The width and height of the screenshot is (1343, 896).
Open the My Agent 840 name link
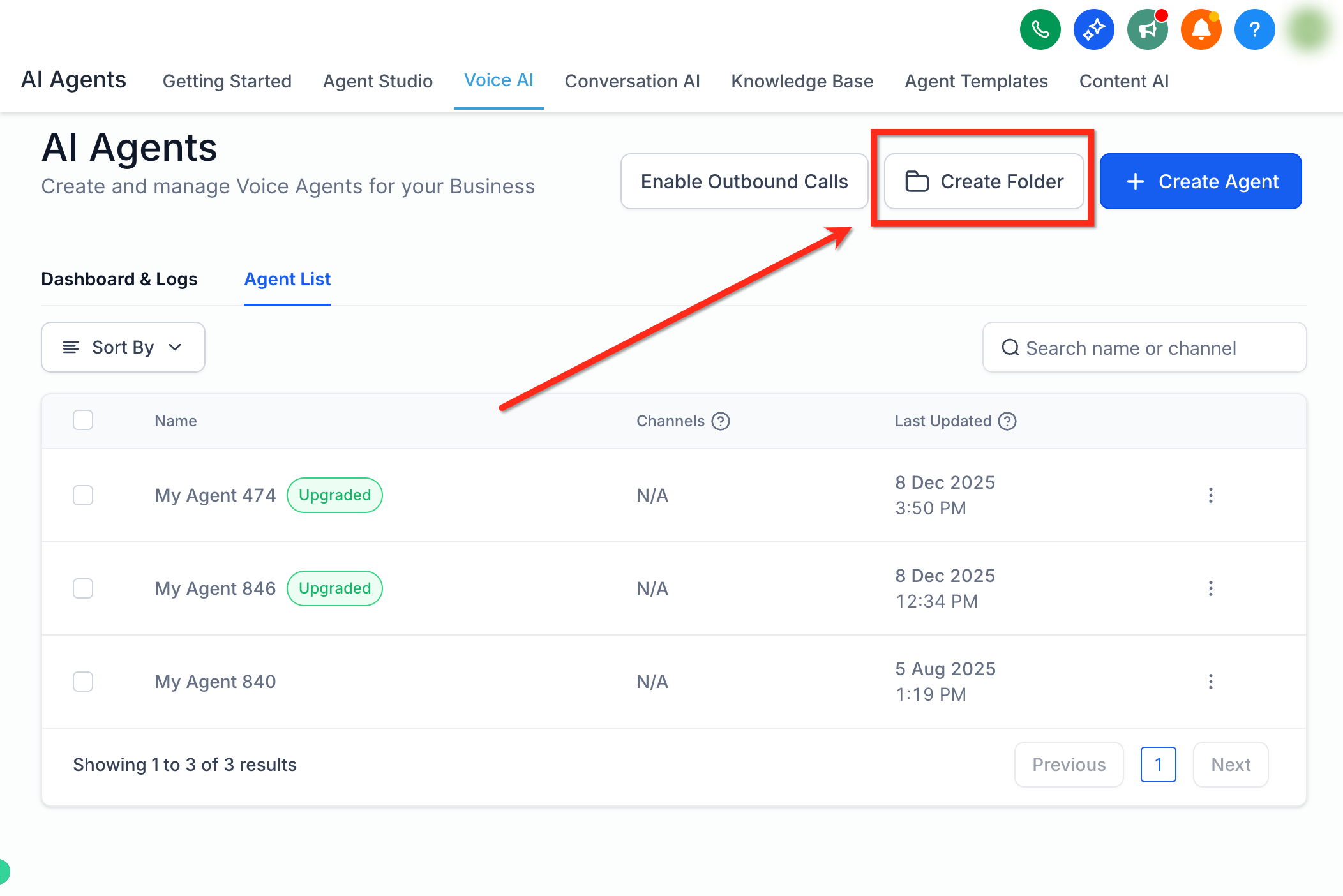tap(215, 682)
